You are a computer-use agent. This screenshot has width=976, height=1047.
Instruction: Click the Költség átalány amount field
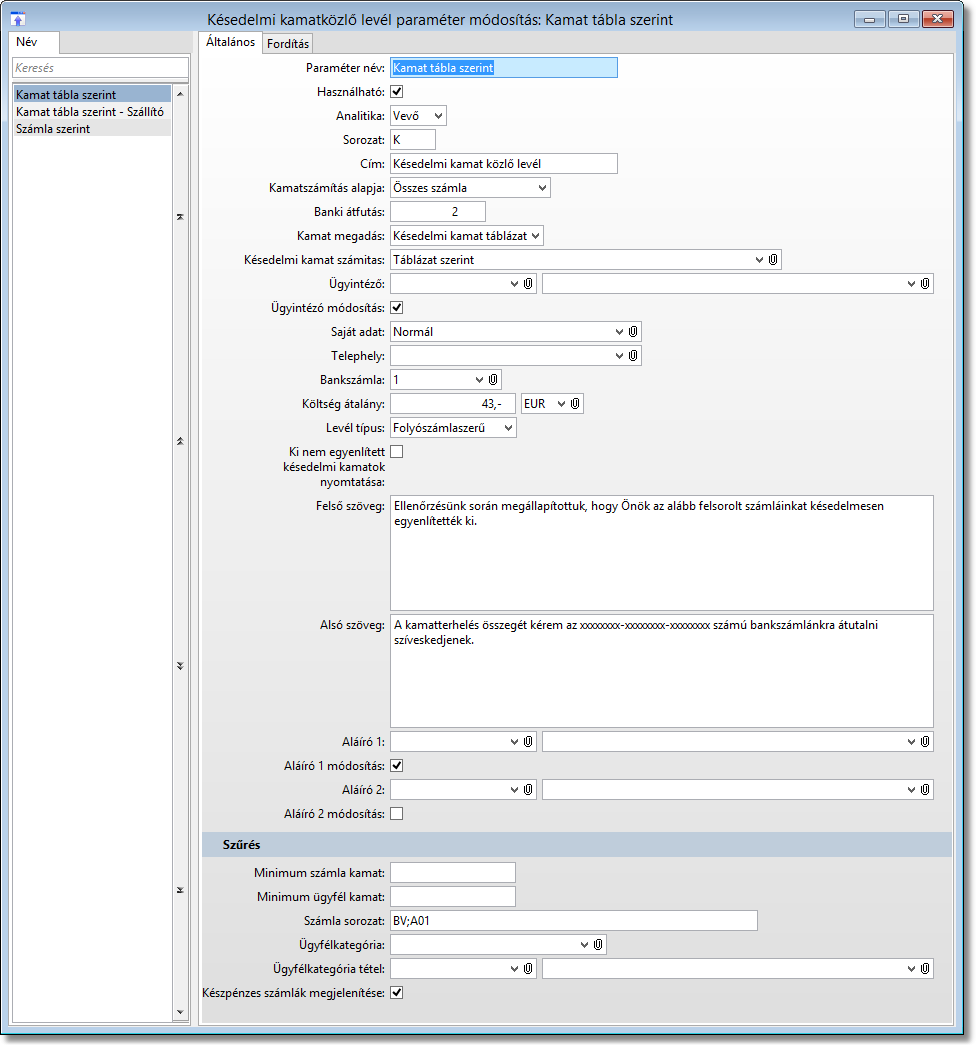click(x=453, y=404)
